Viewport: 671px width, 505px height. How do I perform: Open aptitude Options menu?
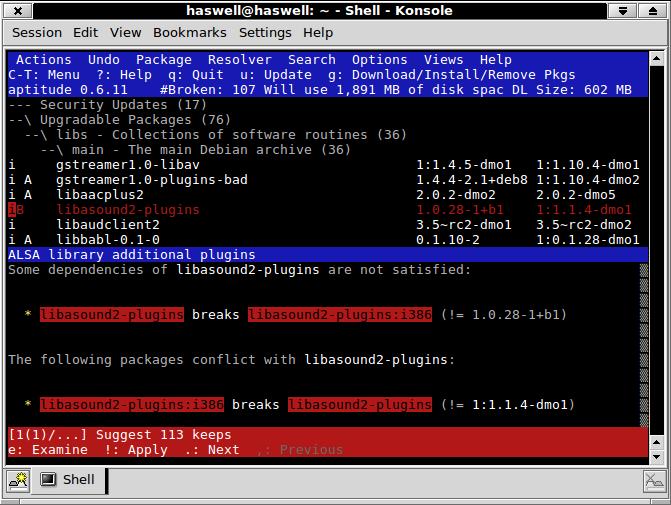click(380, 59)
